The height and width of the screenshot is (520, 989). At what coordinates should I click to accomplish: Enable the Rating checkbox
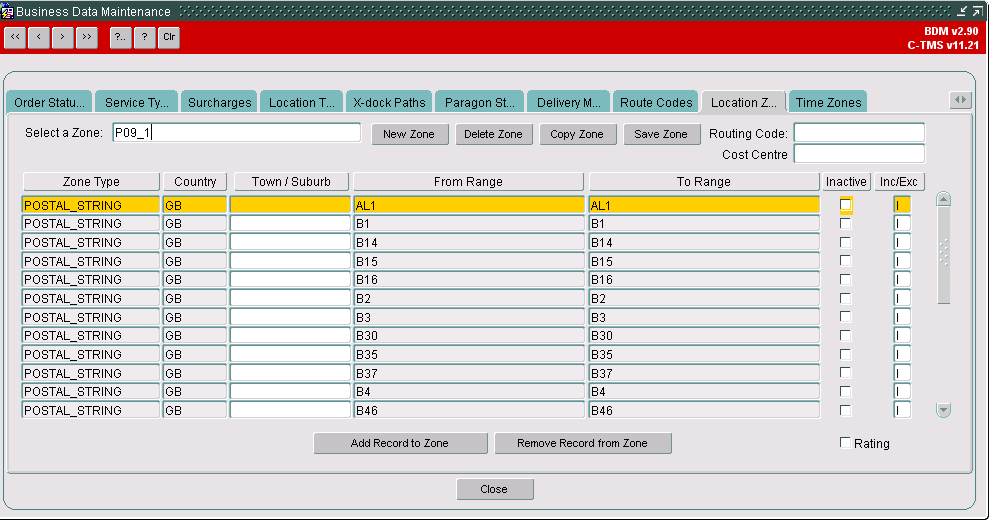[x=845, y=443]
